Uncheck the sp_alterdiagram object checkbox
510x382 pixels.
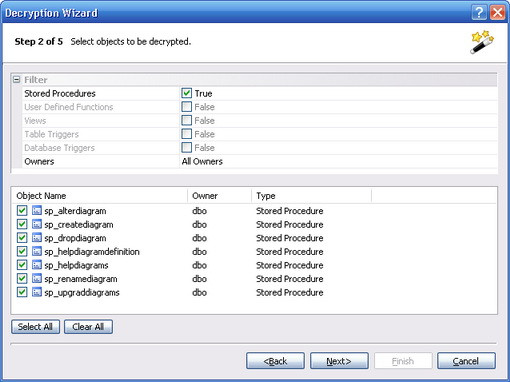point(22,211)
